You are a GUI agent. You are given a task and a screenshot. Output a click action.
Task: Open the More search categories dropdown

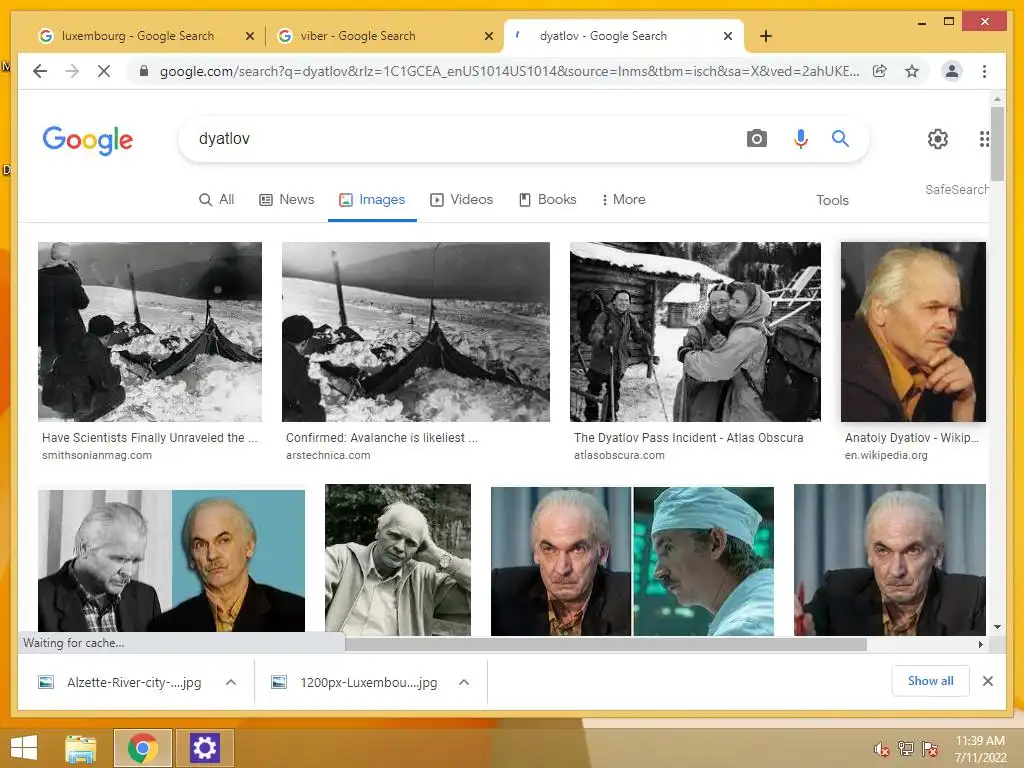(623, 200)
